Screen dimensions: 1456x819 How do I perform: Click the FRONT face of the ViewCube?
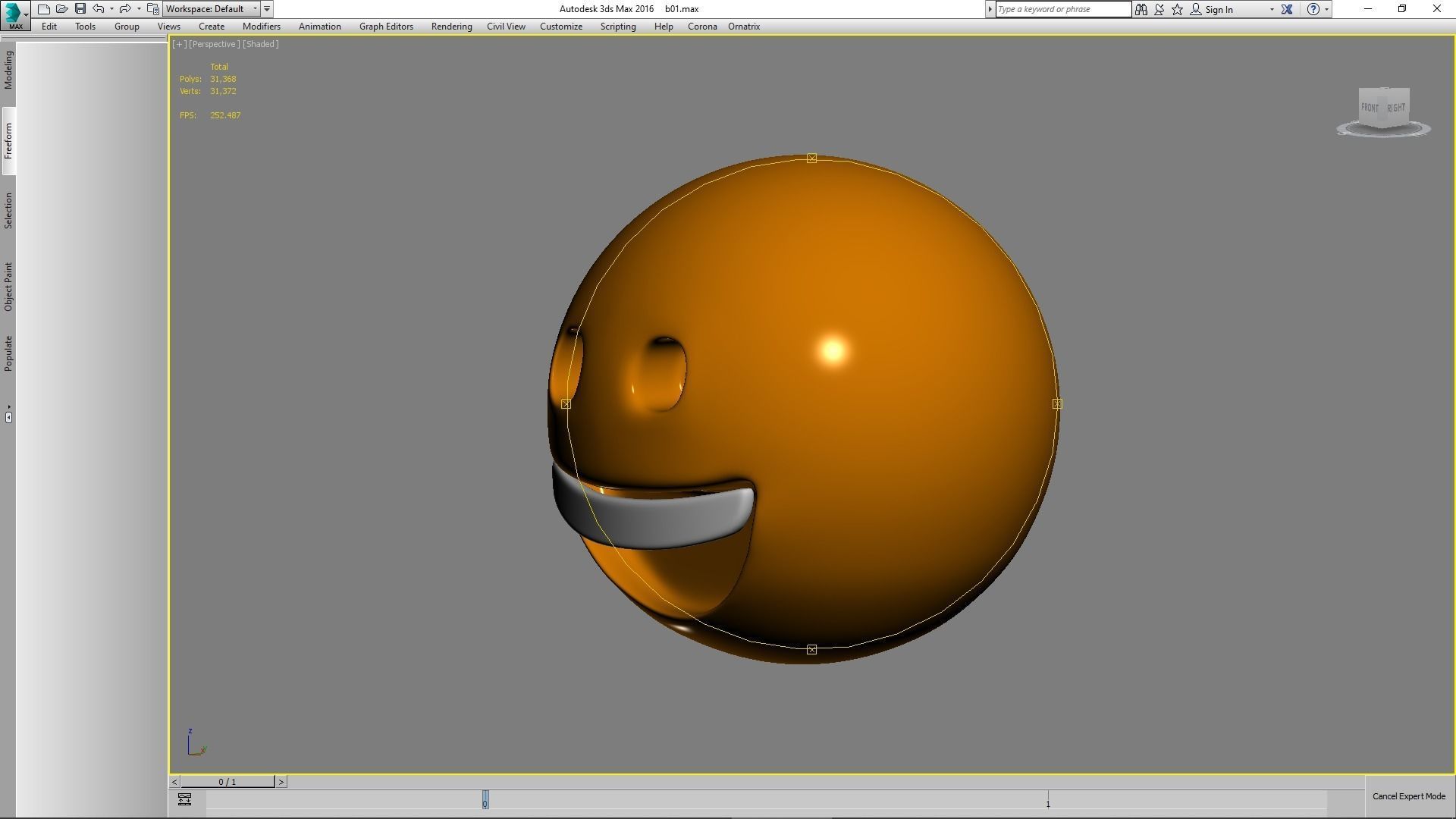(x=1370, y=108)
